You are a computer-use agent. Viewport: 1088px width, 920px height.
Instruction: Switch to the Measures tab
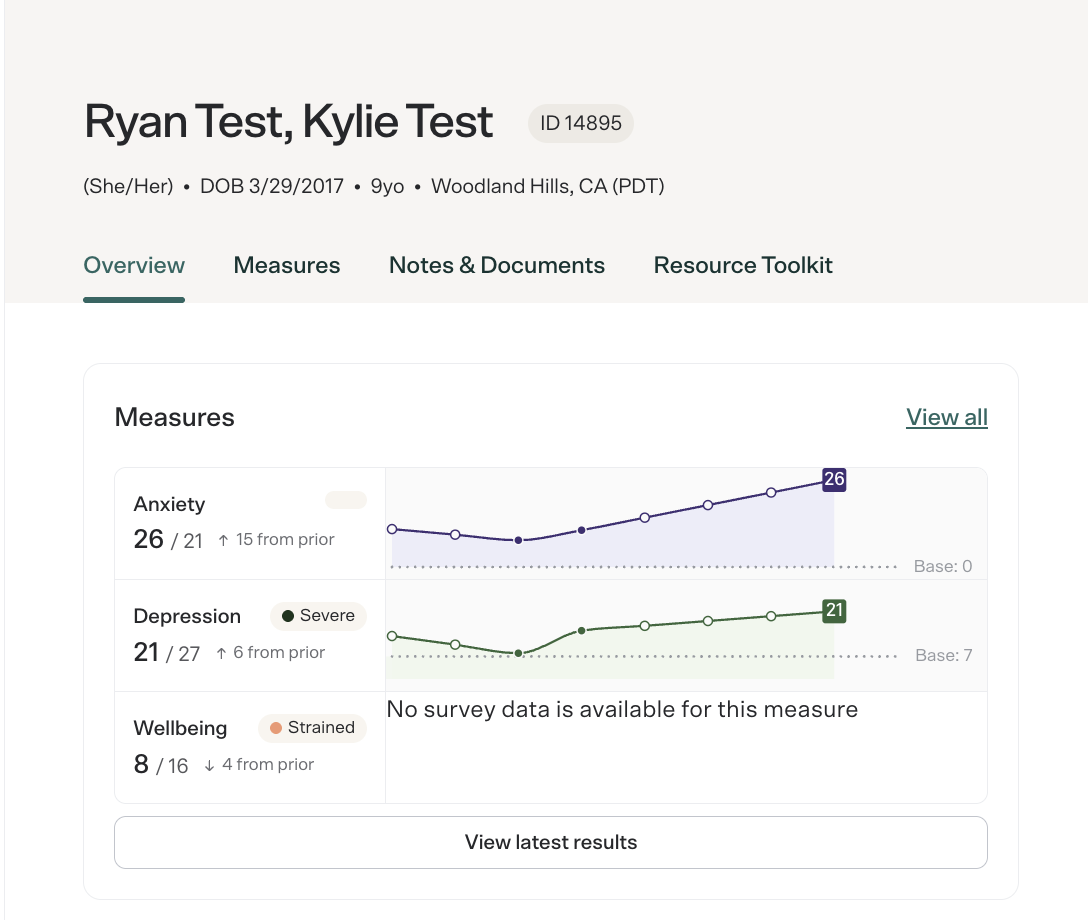coord(287,265)
